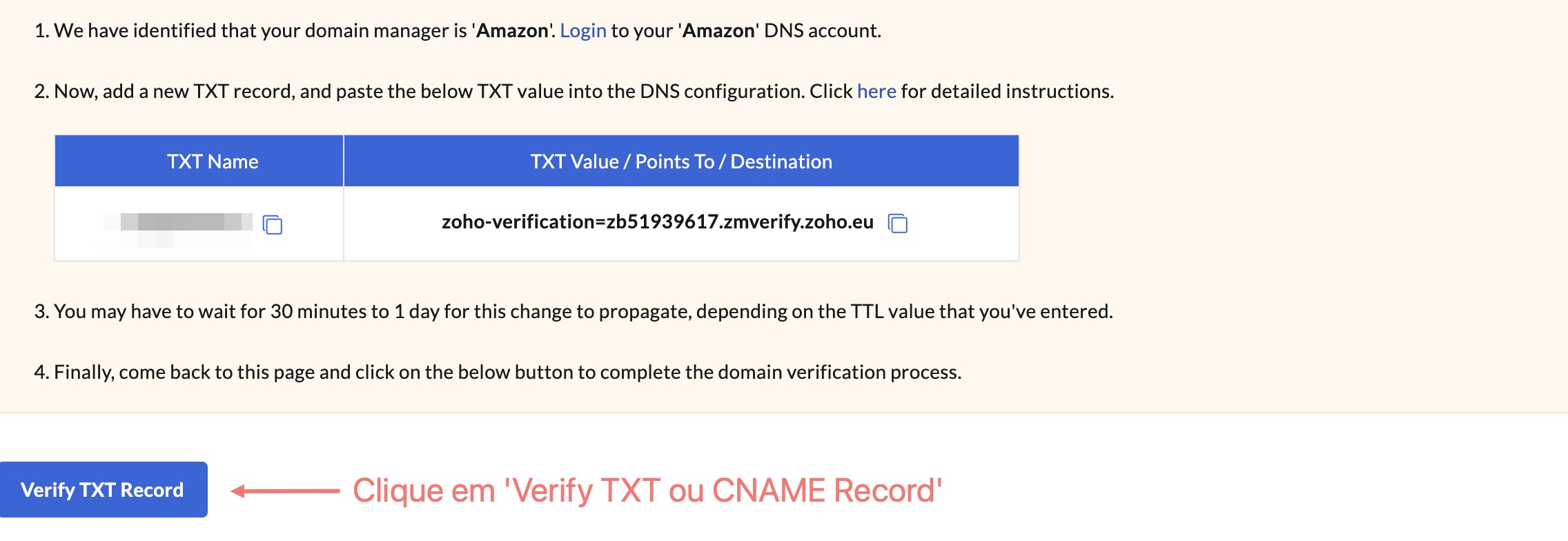The width and height of the screenshot is (1568, 541).
Task: Click the 'TTL value' phrase in step 3
Action: click(892, 311)
